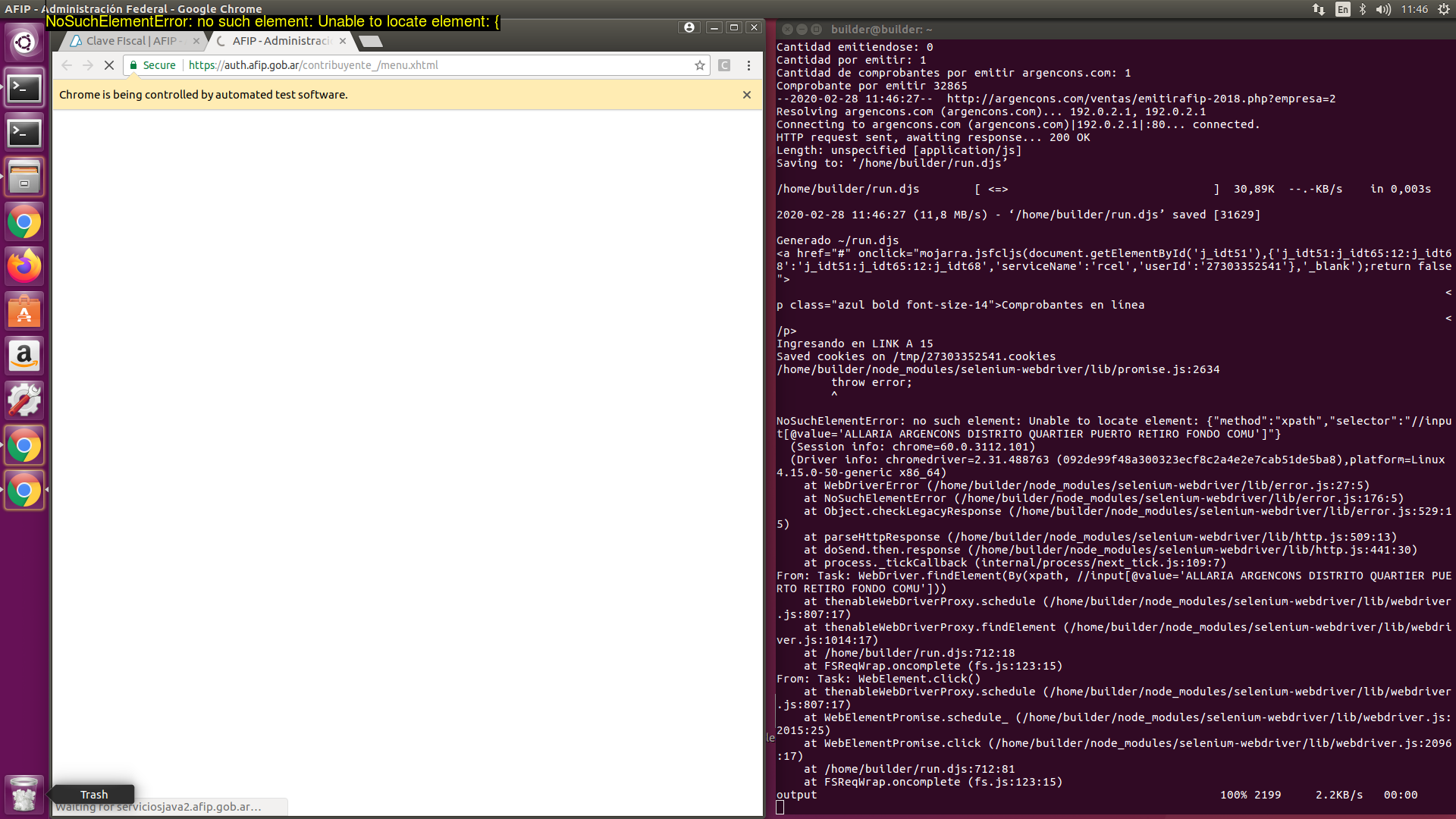Stop loading the page in Chrome

tap(109, 65)
